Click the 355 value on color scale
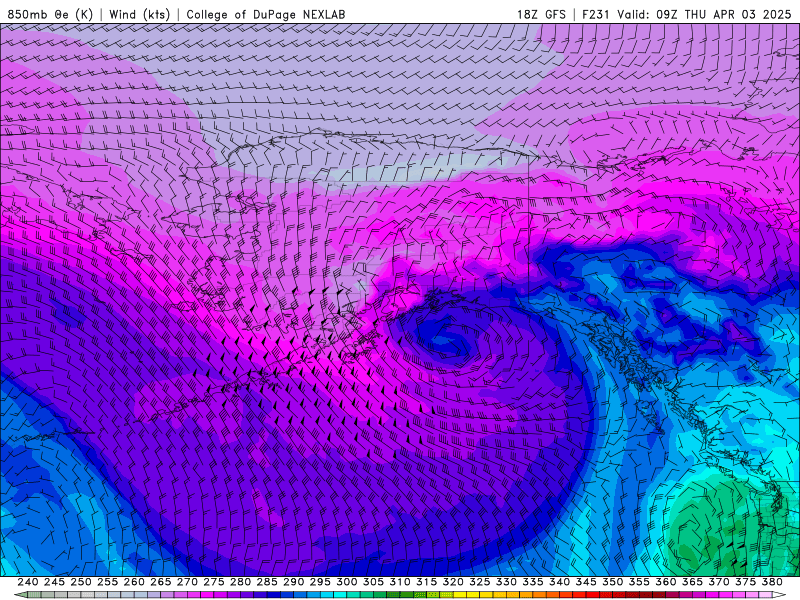The width and height of the screenshot is (800, 600). point(639,582)
